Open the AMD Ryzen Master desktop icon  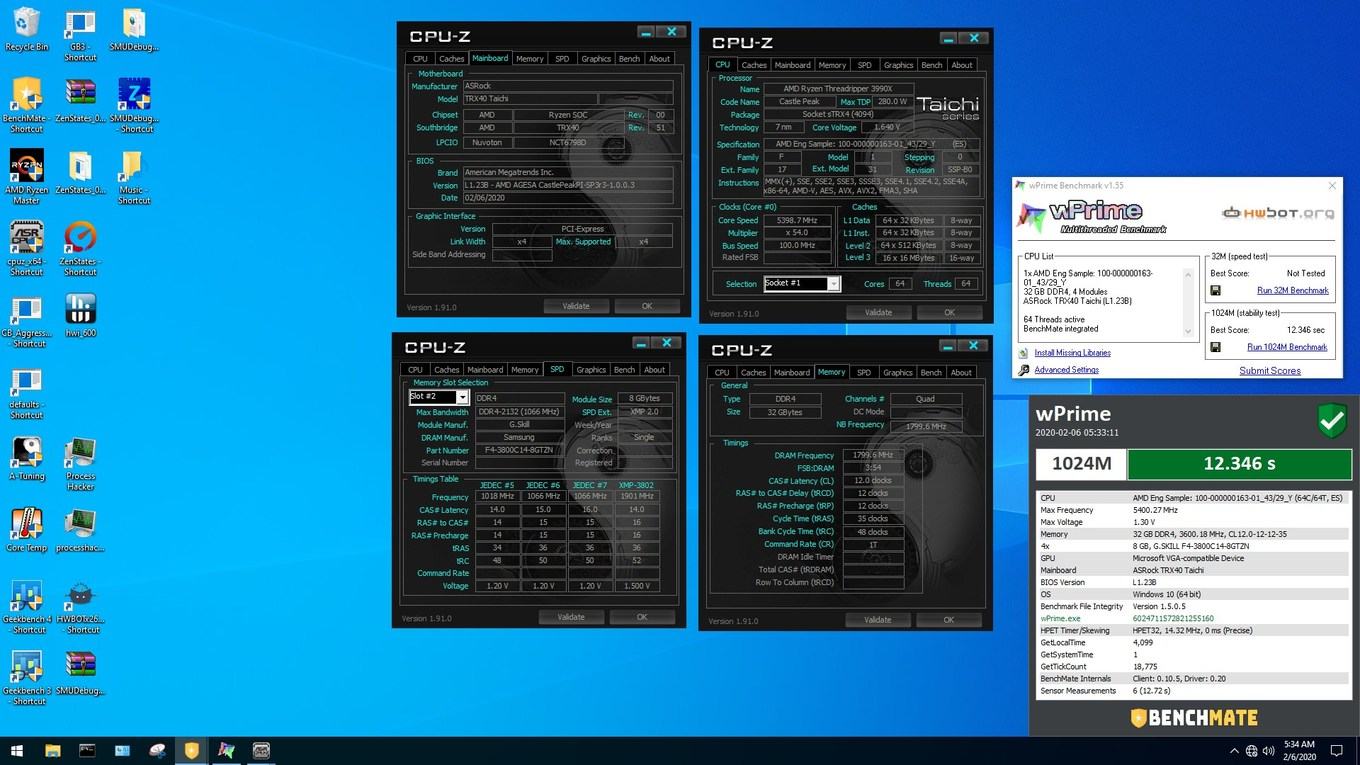pos(26,177)
